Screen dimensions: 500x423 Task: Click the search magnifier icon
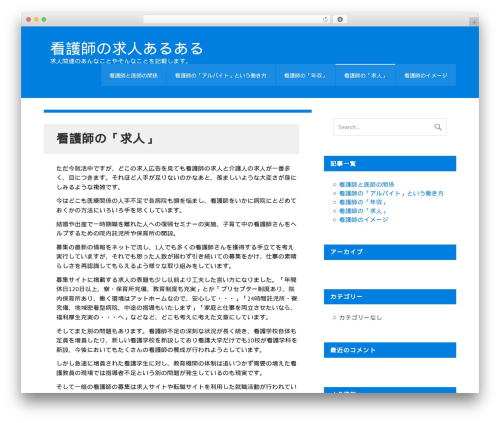438,127
